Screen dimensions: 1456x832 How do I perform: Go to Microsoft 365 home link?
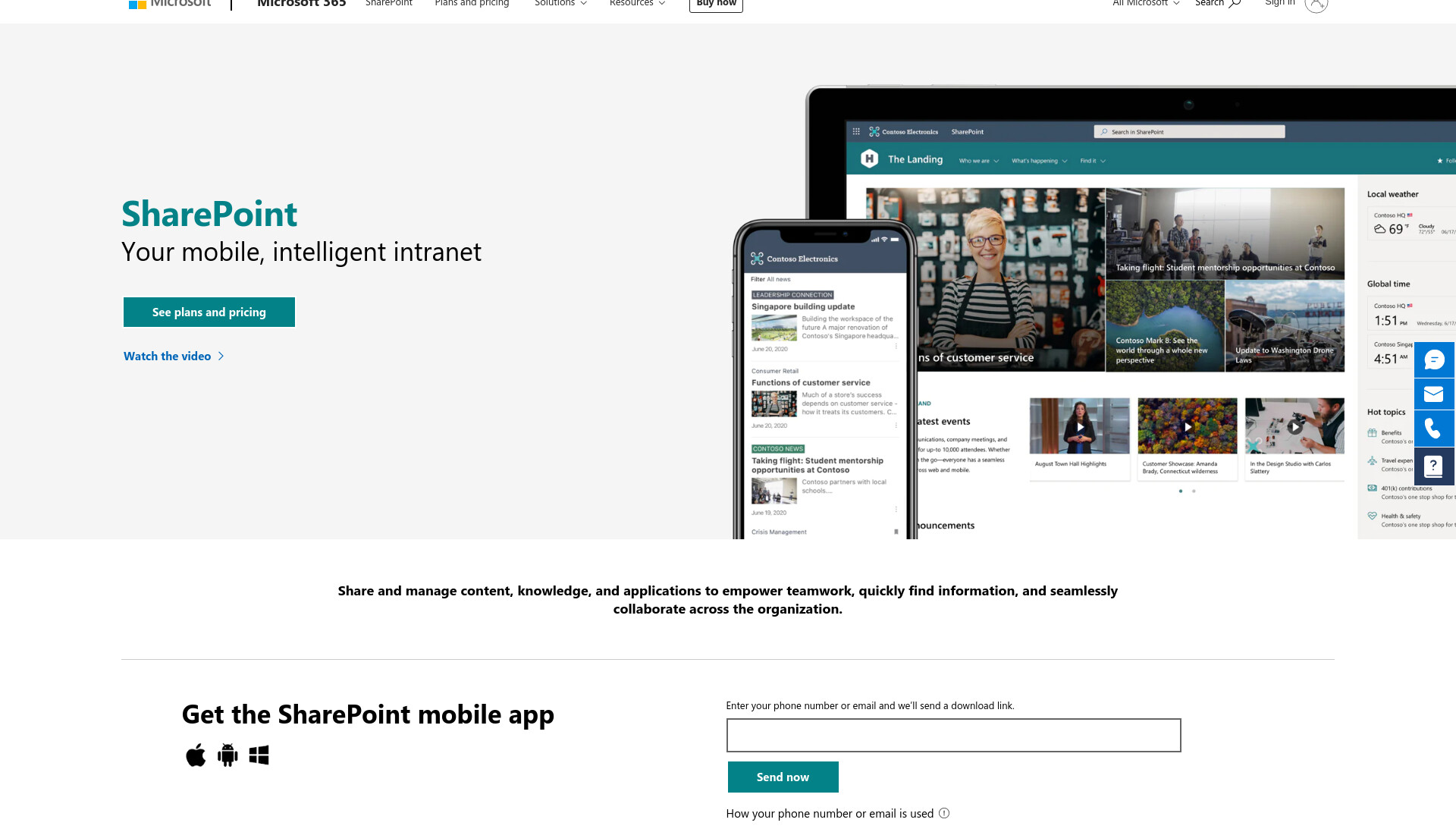pyautogui.click(x=302, y=3)
